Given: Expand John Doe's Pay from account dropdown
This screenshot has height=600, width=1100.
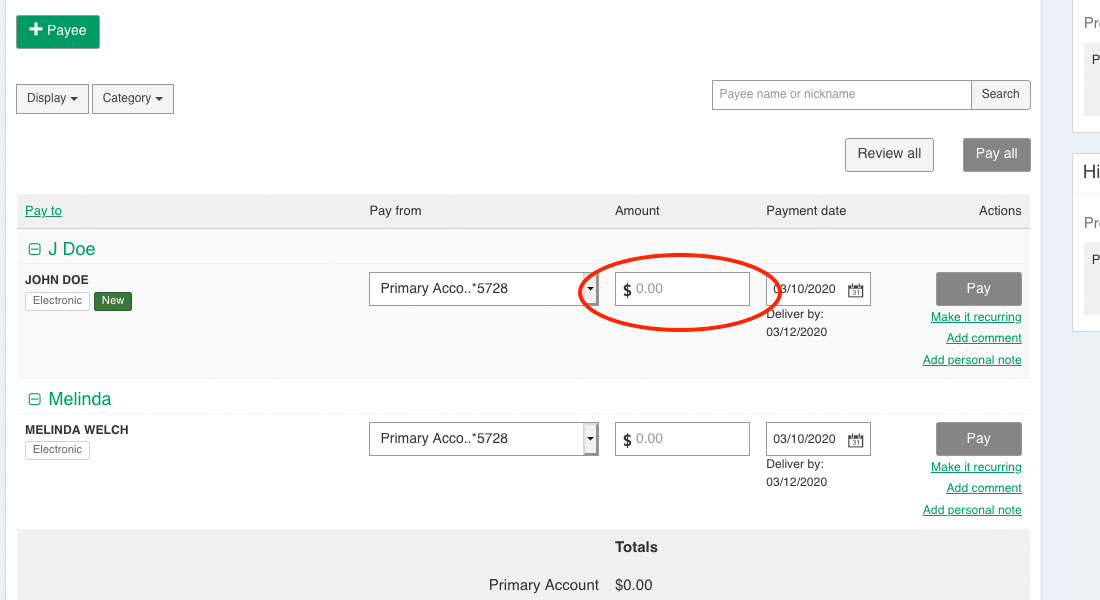Looking at the screenshot, I should (x=590, y=289).
